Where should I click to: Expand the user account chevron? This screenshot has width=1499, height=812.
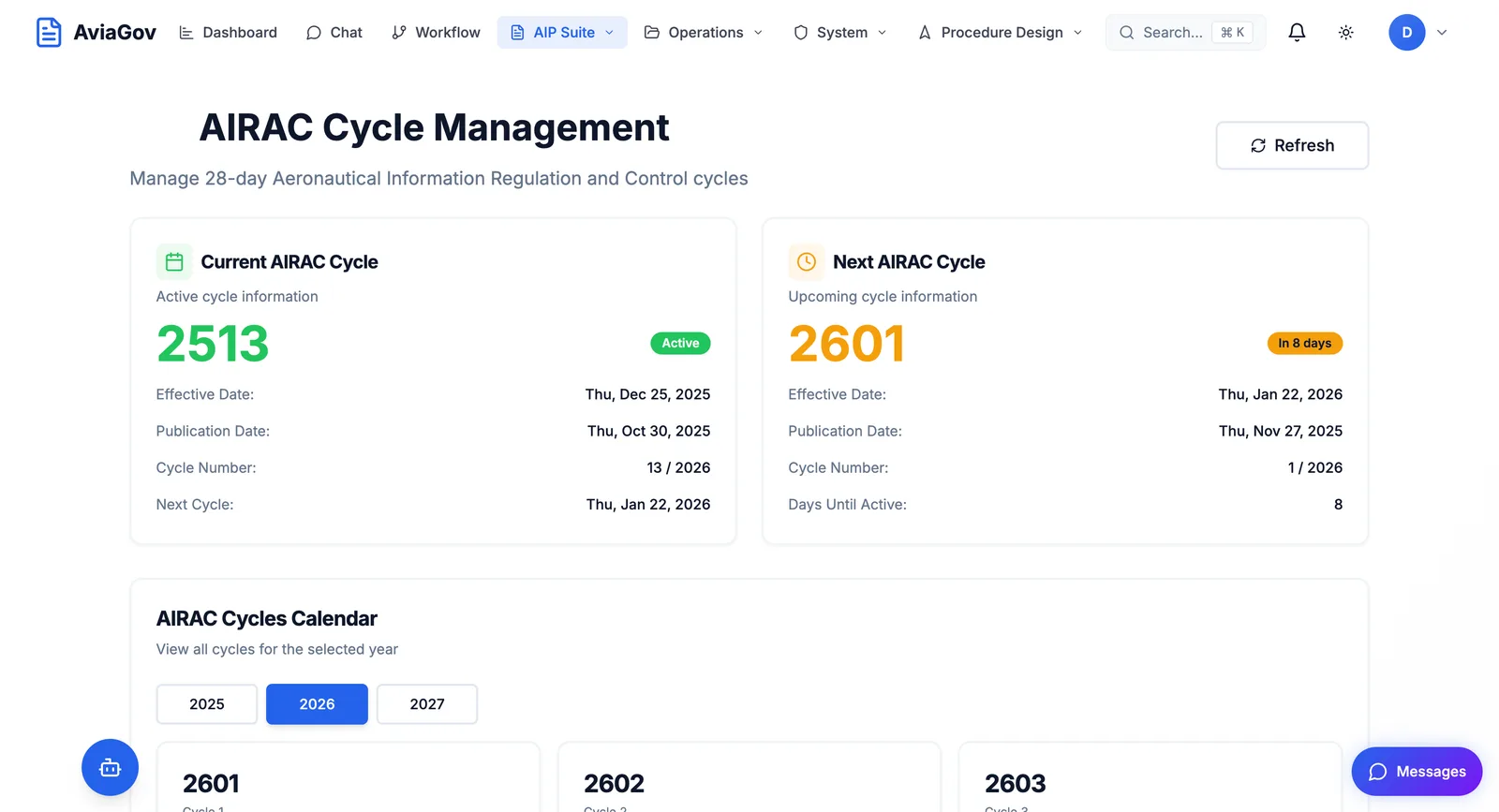[x=1442, y=33]
